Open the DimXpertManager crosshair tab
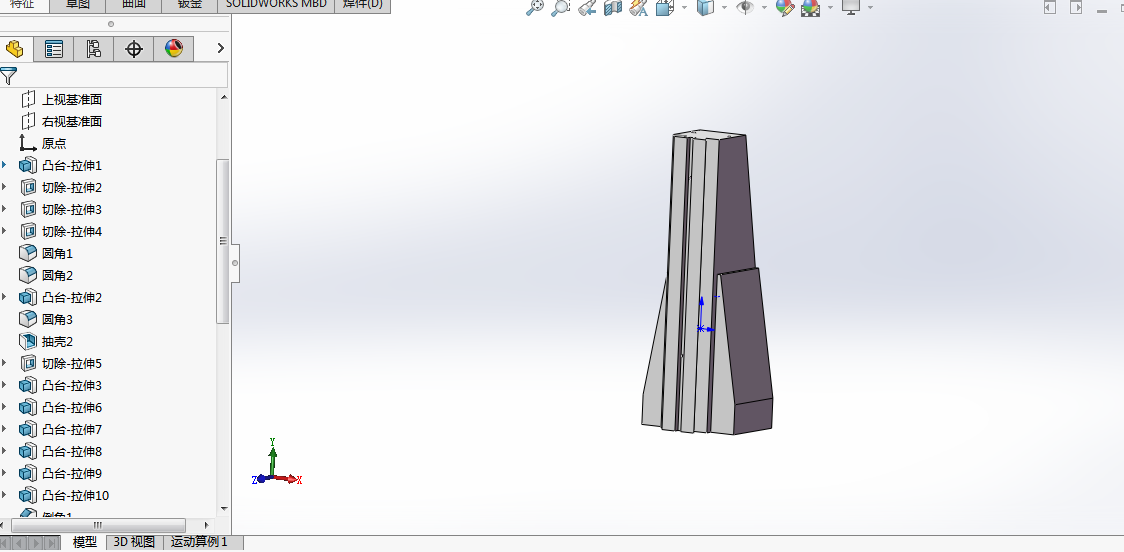1124x552 pixels. click(134, 49)
